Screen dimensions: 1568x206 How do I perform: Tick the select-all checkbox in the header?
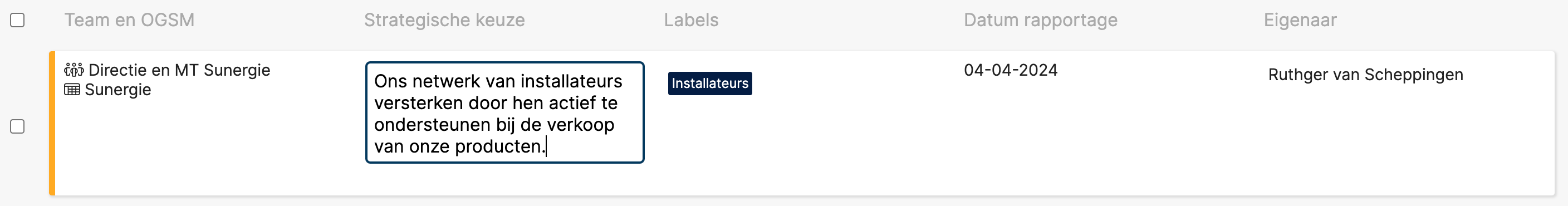pyautogui.click(x=18, y=20)
